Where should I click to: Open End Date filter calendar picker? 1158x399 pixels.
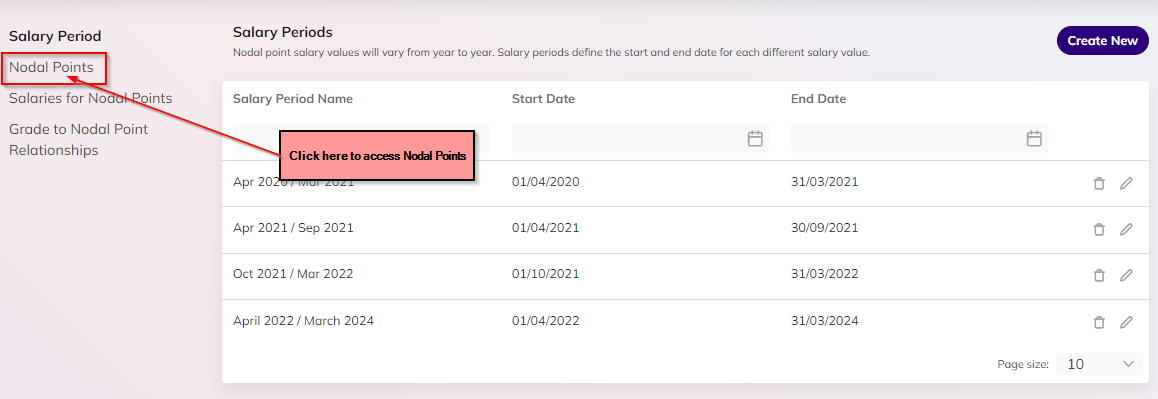[1034, 138]
